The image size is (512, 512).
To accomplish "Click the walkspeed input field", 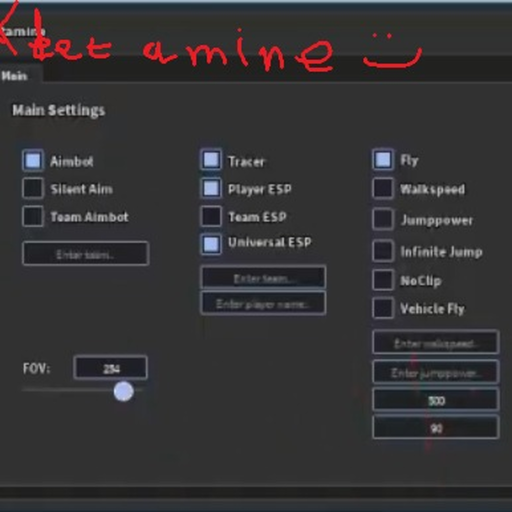I will tap(436, 342).
